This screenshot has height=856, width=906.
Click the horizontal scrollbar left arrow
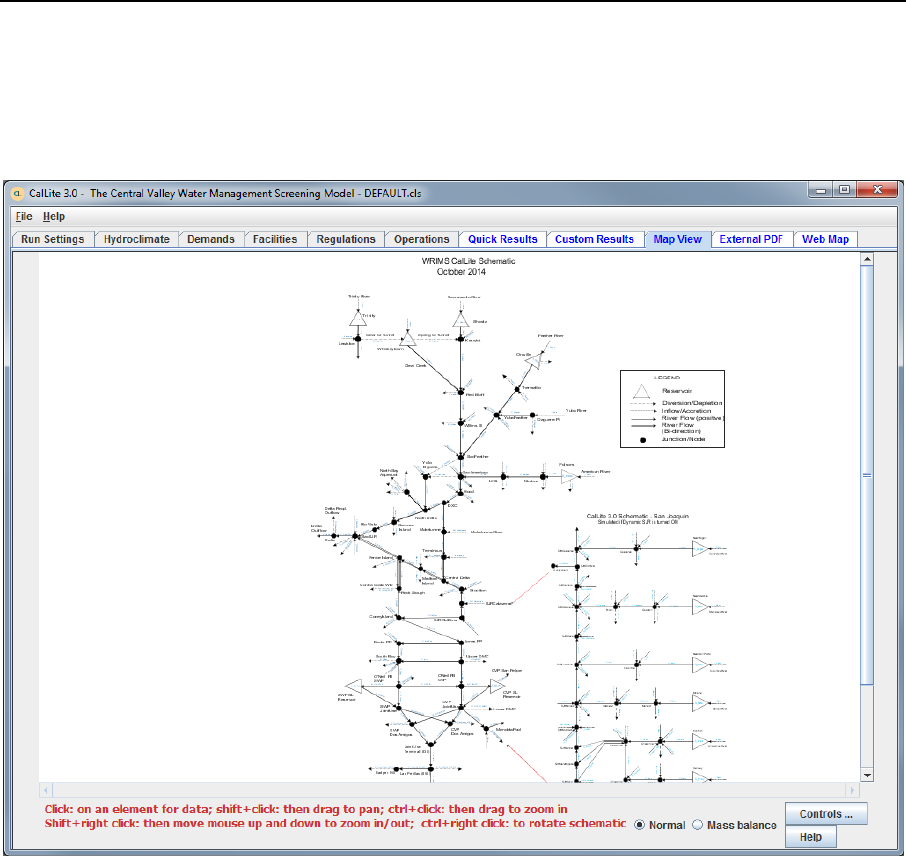(46, 790)
